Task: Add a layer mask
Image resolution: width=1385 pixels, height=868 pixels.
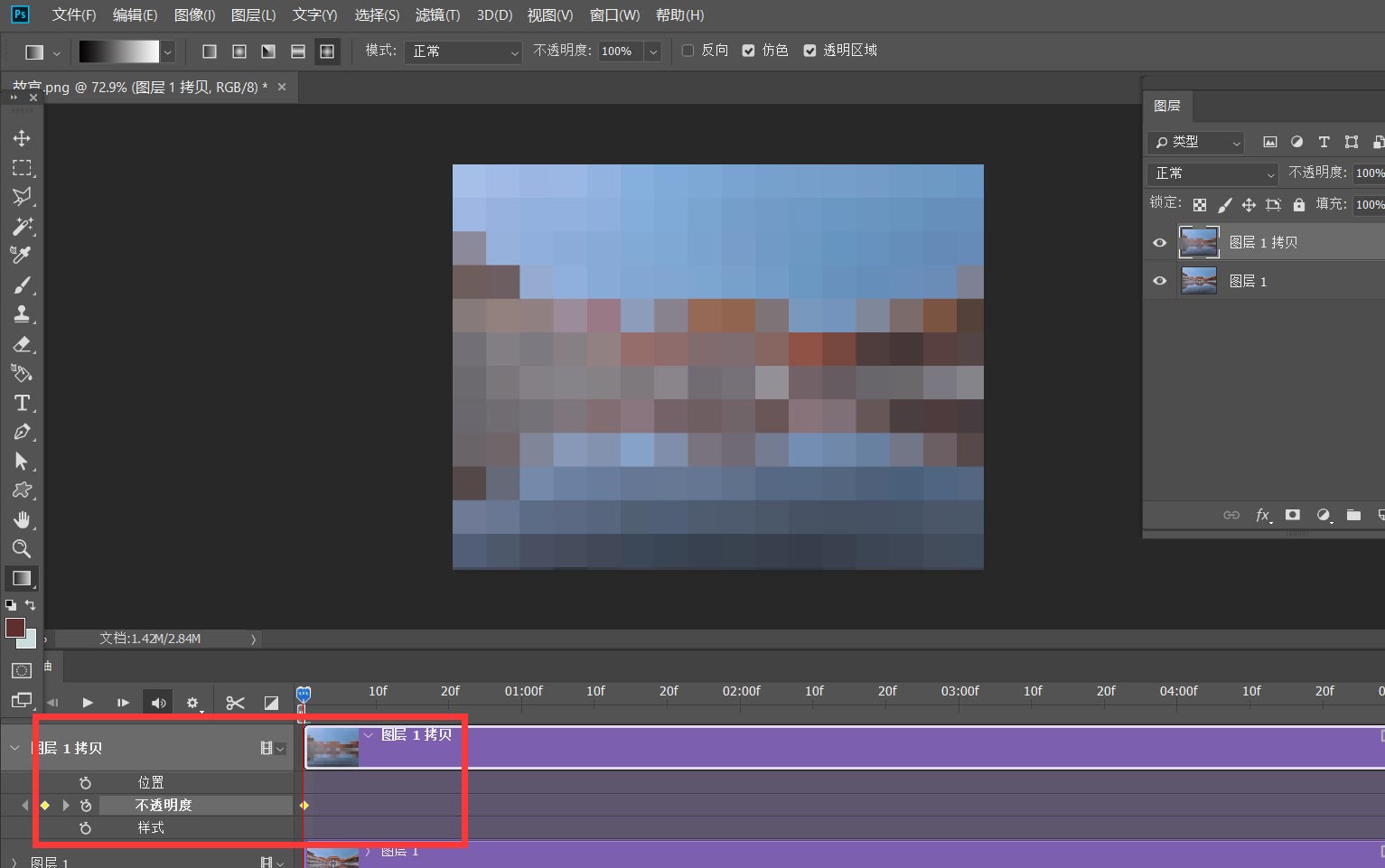Action: coord(1293,515)
